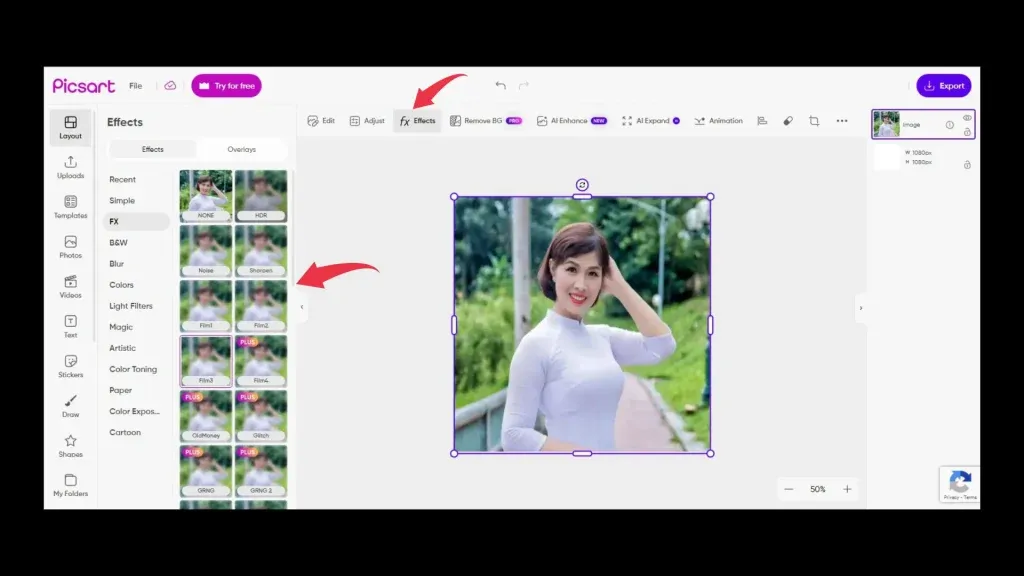Open the Photos sidebar panel
The height and width of the screenshot is (576, 1024).
(71, 247)
